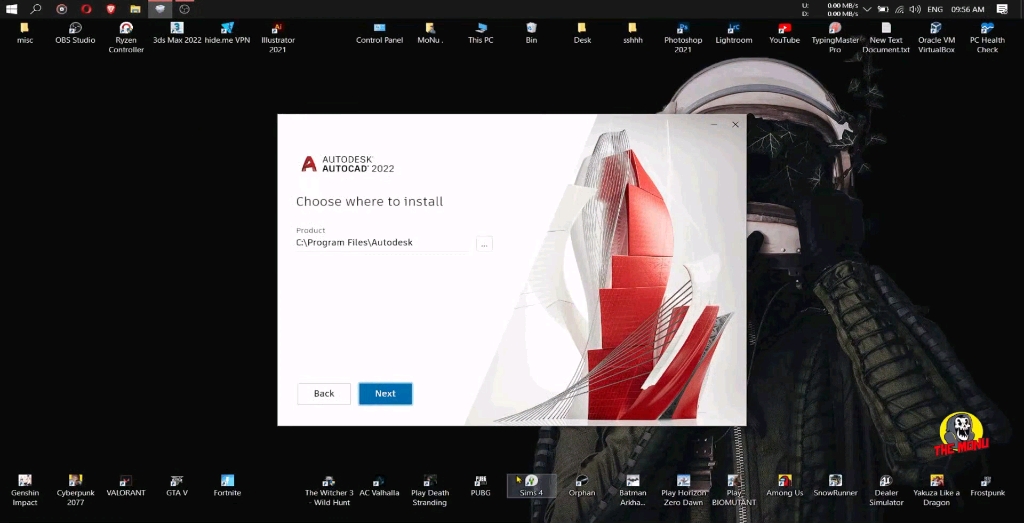Select the PC Health Check desktop icon
Screen dimensions: 1024x523
(x=987, y=38)
